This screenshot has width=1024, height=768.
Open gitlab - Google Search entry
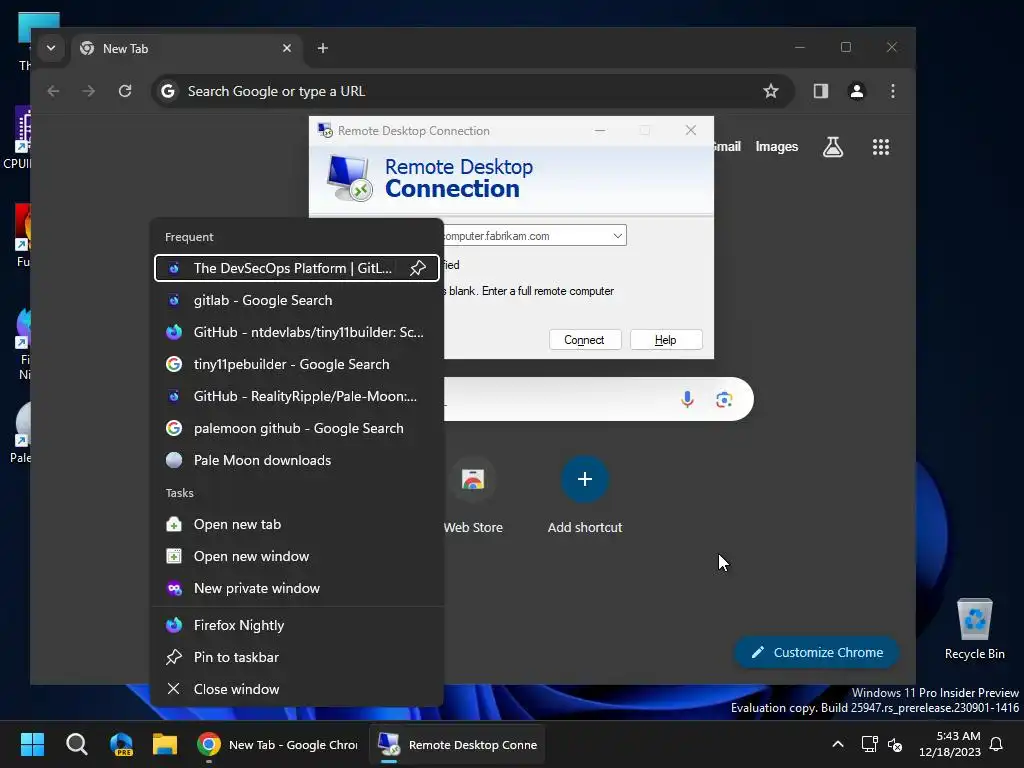[x=296, y=300]
